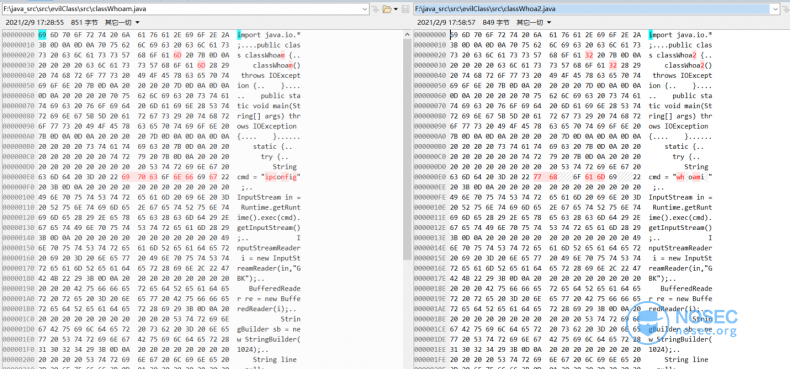Click "i = new InputSt" text in right pane
Screen dimensions: 790x369
point(683,258)
